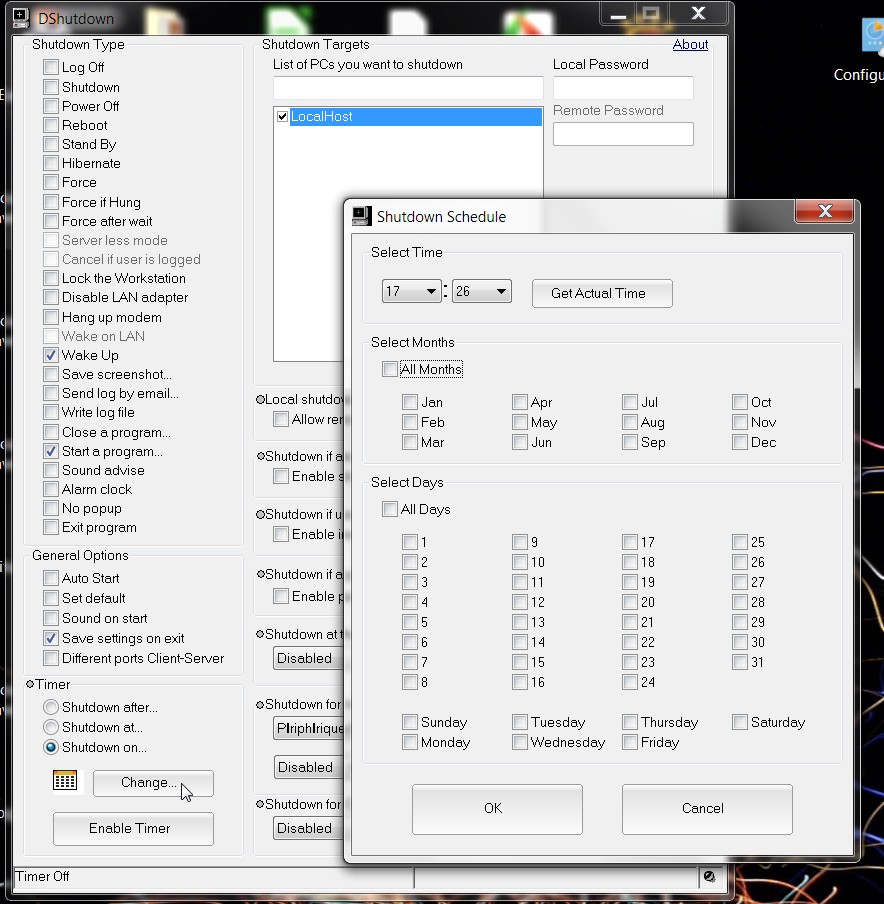Open the PIriphIrique dropdown list
This screenshot has height=904, width=884.
(x=308, y=729)
